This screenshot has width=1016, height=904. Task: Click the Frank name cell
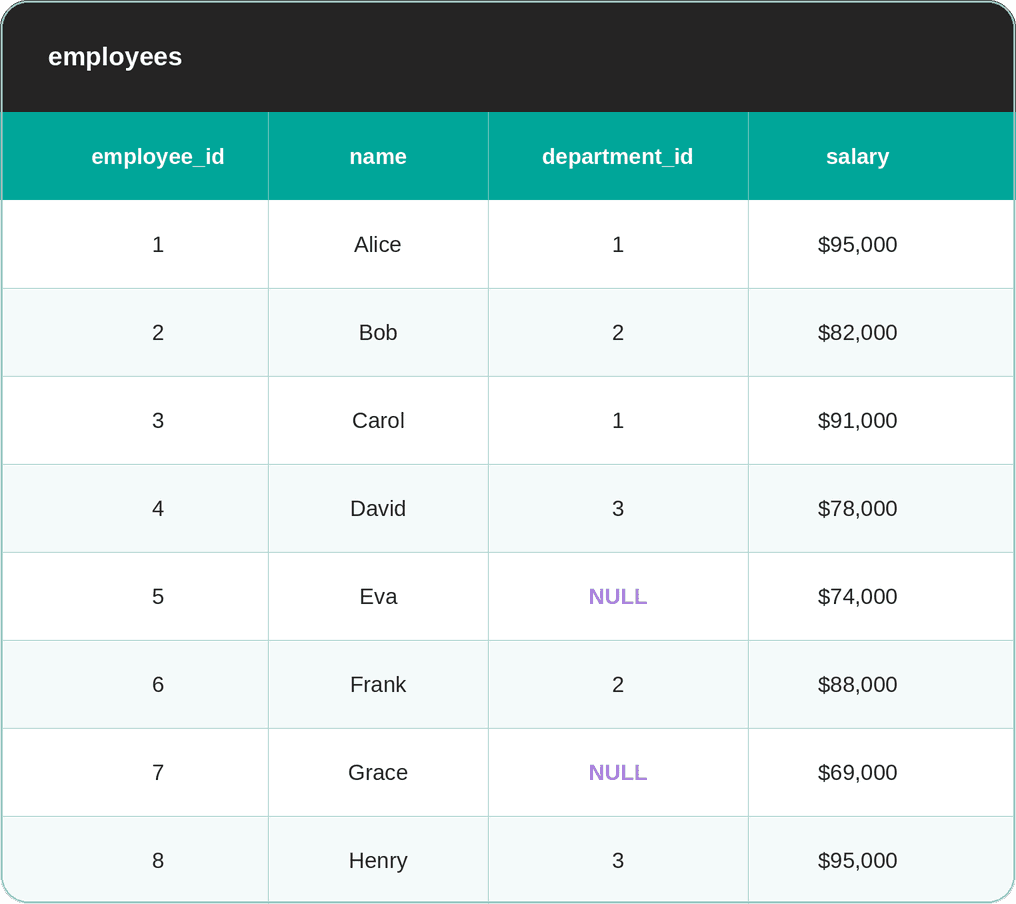378,684
